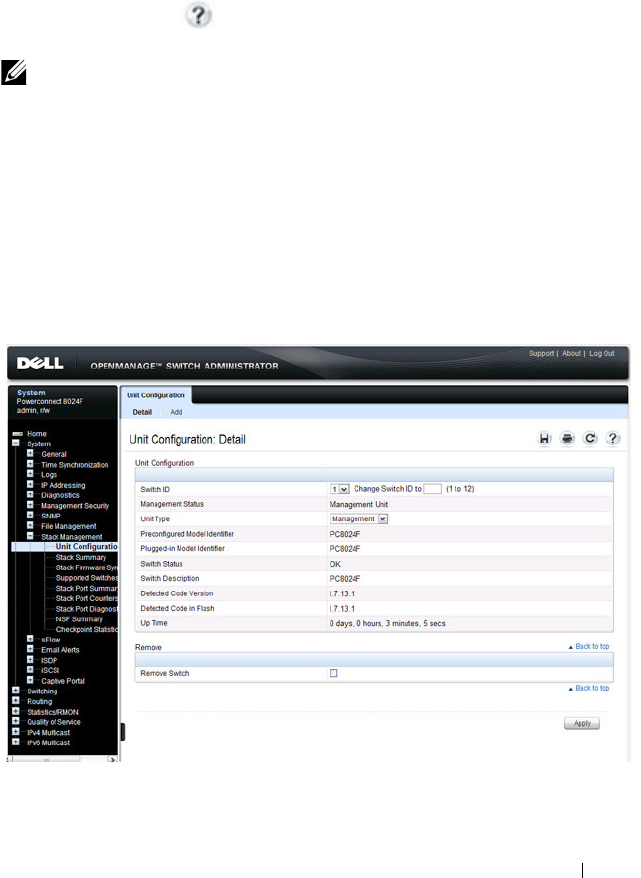This screenshot has height=878, width=641.
Task: Click the Print icon in page toolbar
Action: point(567,438)
